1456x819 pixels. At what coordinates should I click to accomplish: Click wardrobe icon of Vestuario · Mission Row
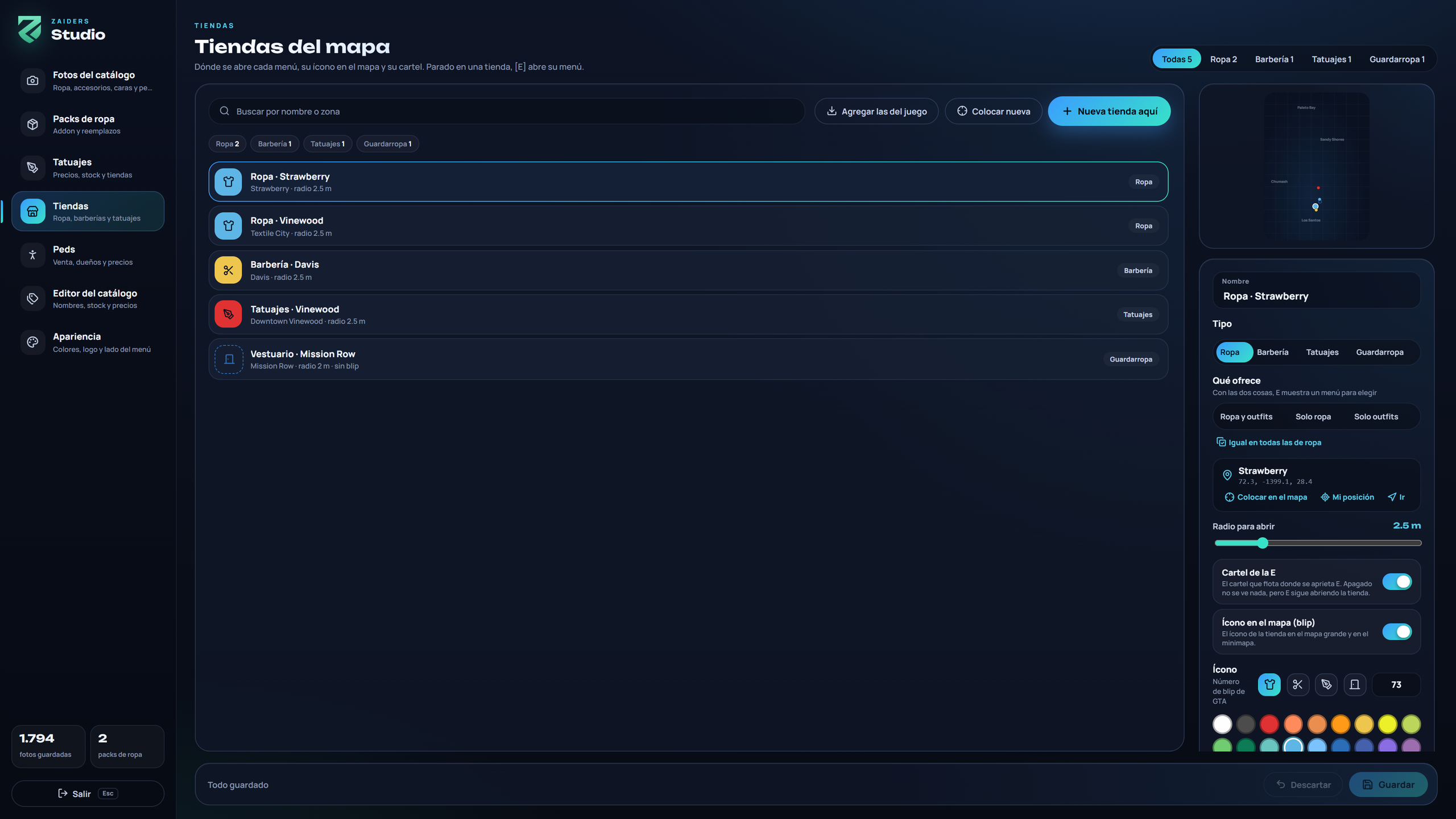pyautogui.click(x=229, y=359)
